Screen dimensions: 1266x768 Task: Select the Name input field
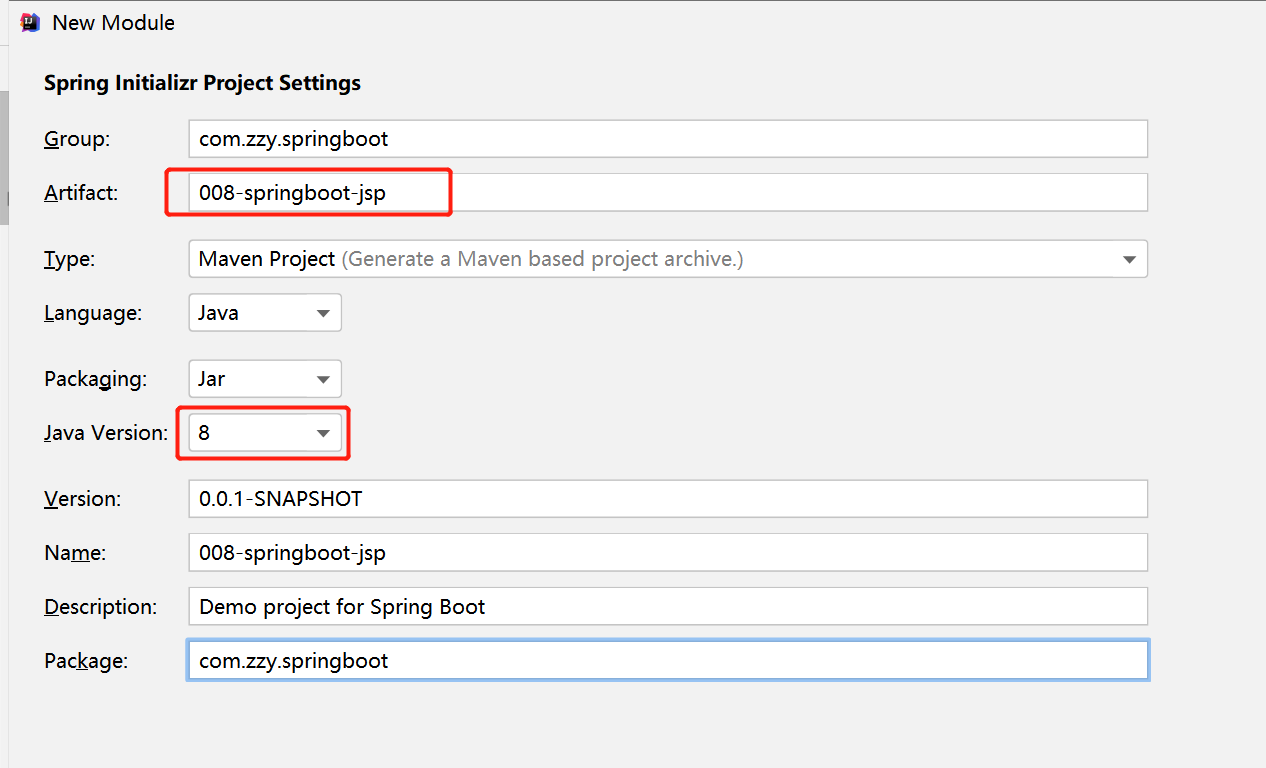(667, 552)
